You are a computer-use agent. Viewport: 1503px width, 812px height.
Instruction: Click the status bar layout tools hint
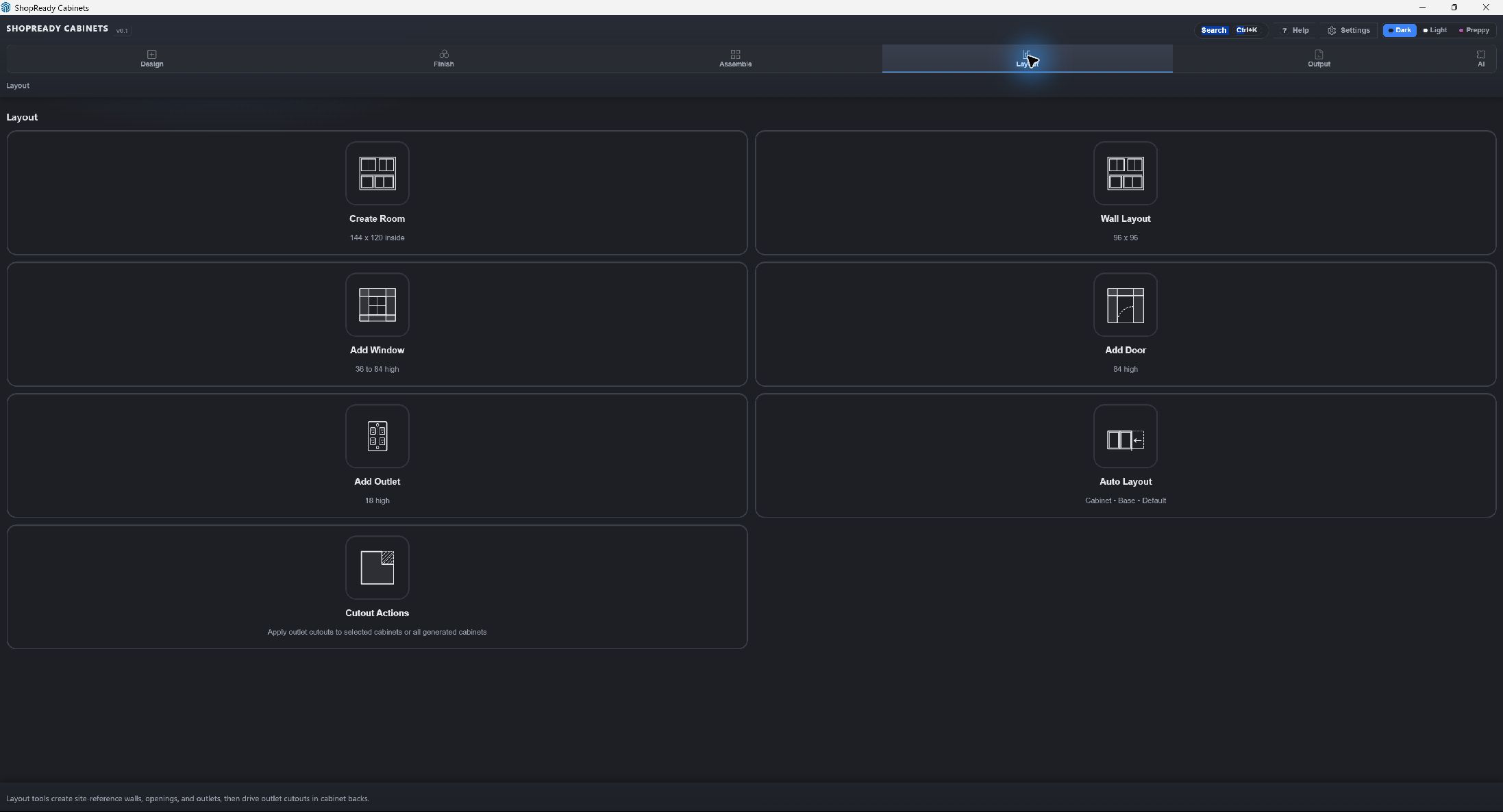(x=188, y=798)
